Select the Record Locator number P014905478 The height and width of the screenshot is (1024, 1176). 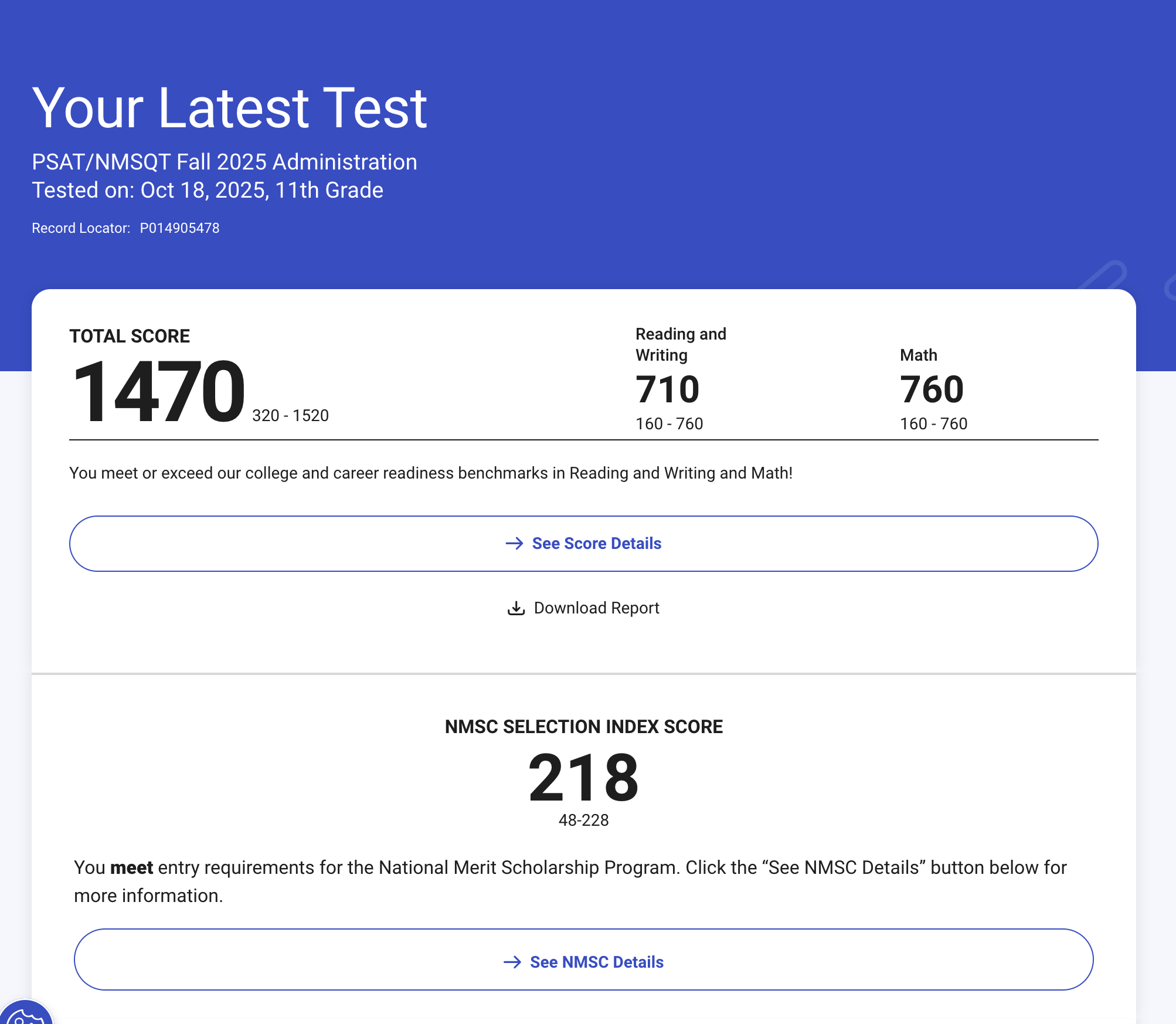pyautogui.click(x=179, y=228)
